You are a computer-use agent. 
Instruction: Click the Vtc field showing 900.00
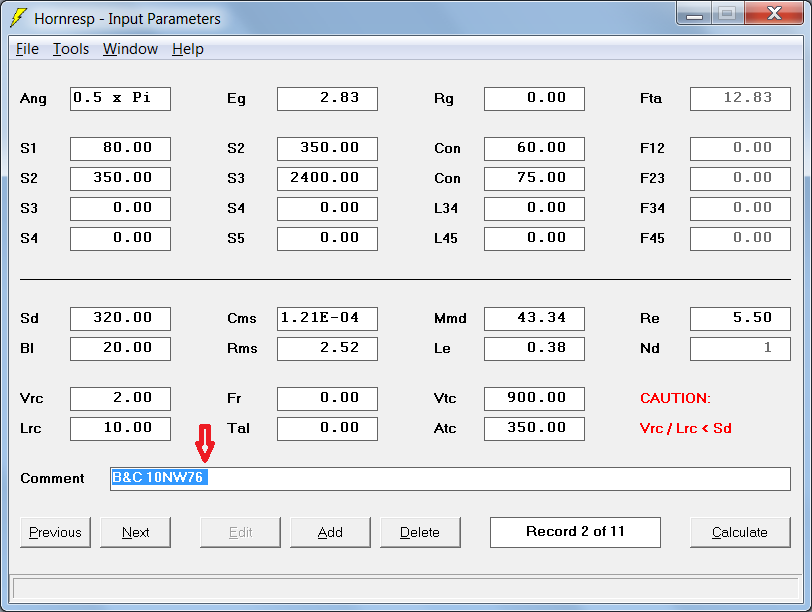click(534, 399)
